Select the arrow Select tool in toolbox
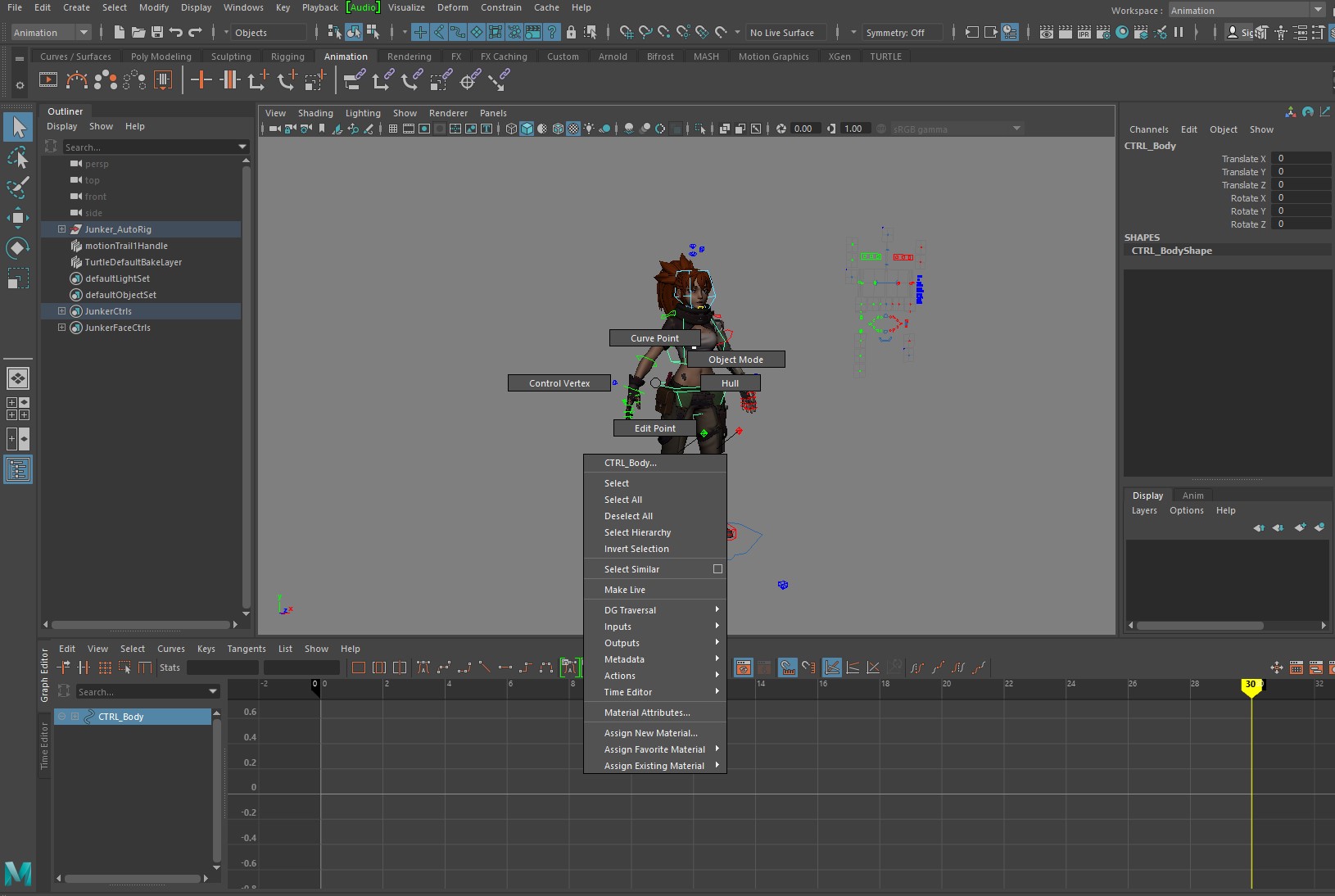The width and height of the screenshot is (1335, 896). tap(18, 127)
